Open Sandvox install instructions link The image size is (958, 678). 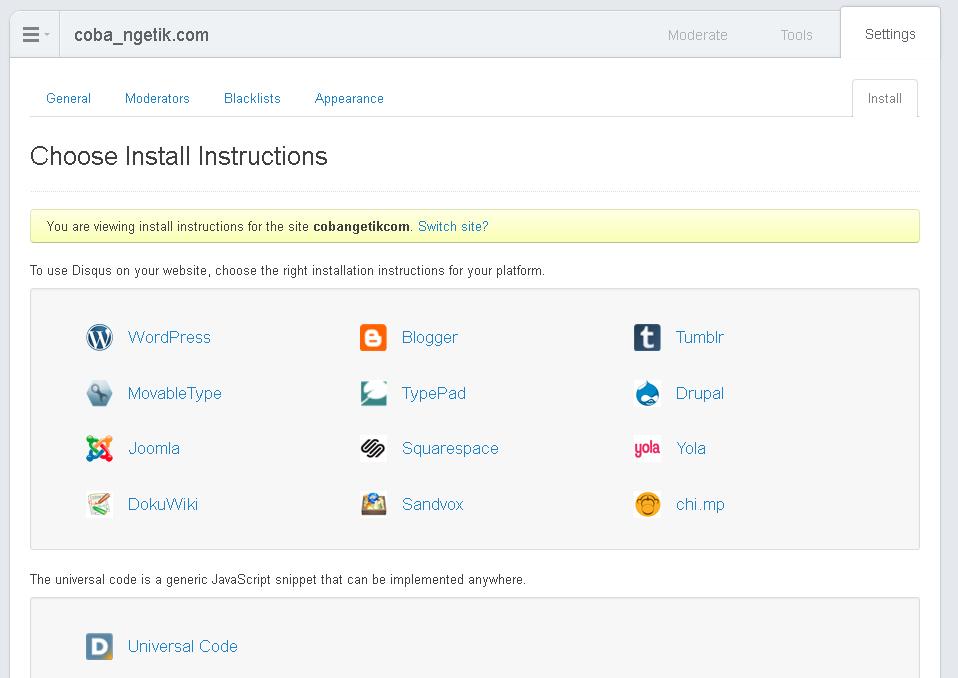pos(433,505)
